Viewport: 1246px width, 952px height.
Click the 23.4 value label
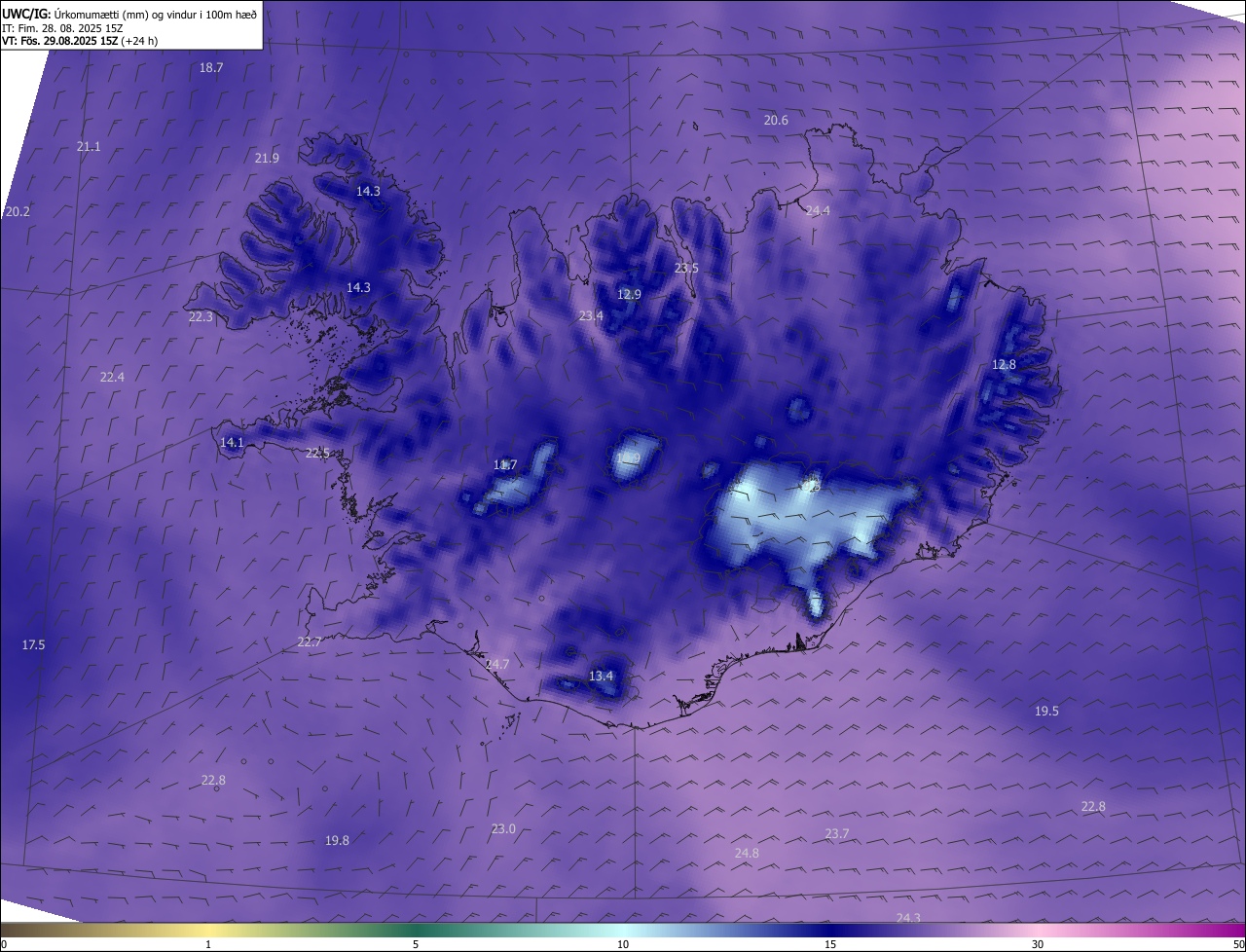591,315
